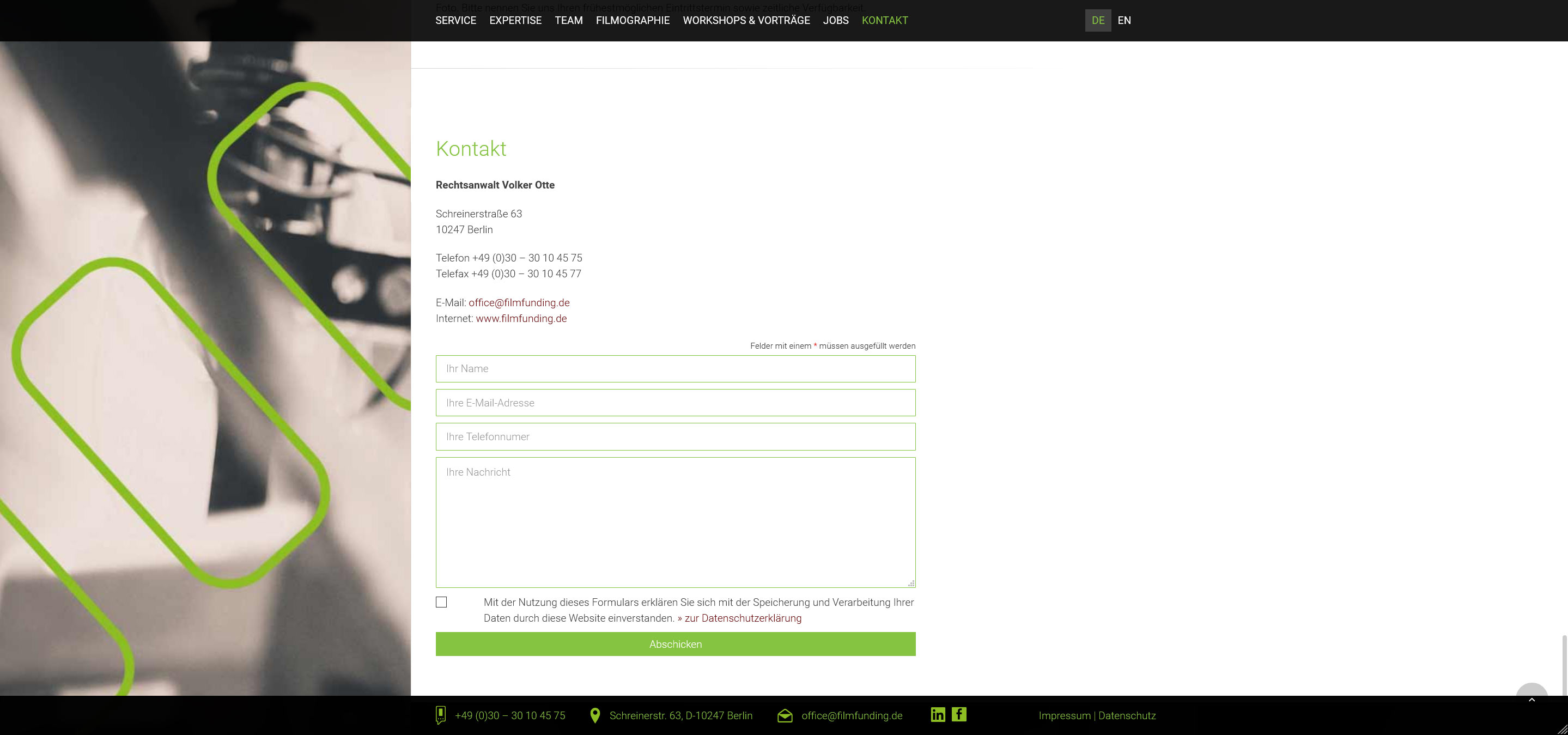
Task: Go to the TEAM section
Action: 568,20
